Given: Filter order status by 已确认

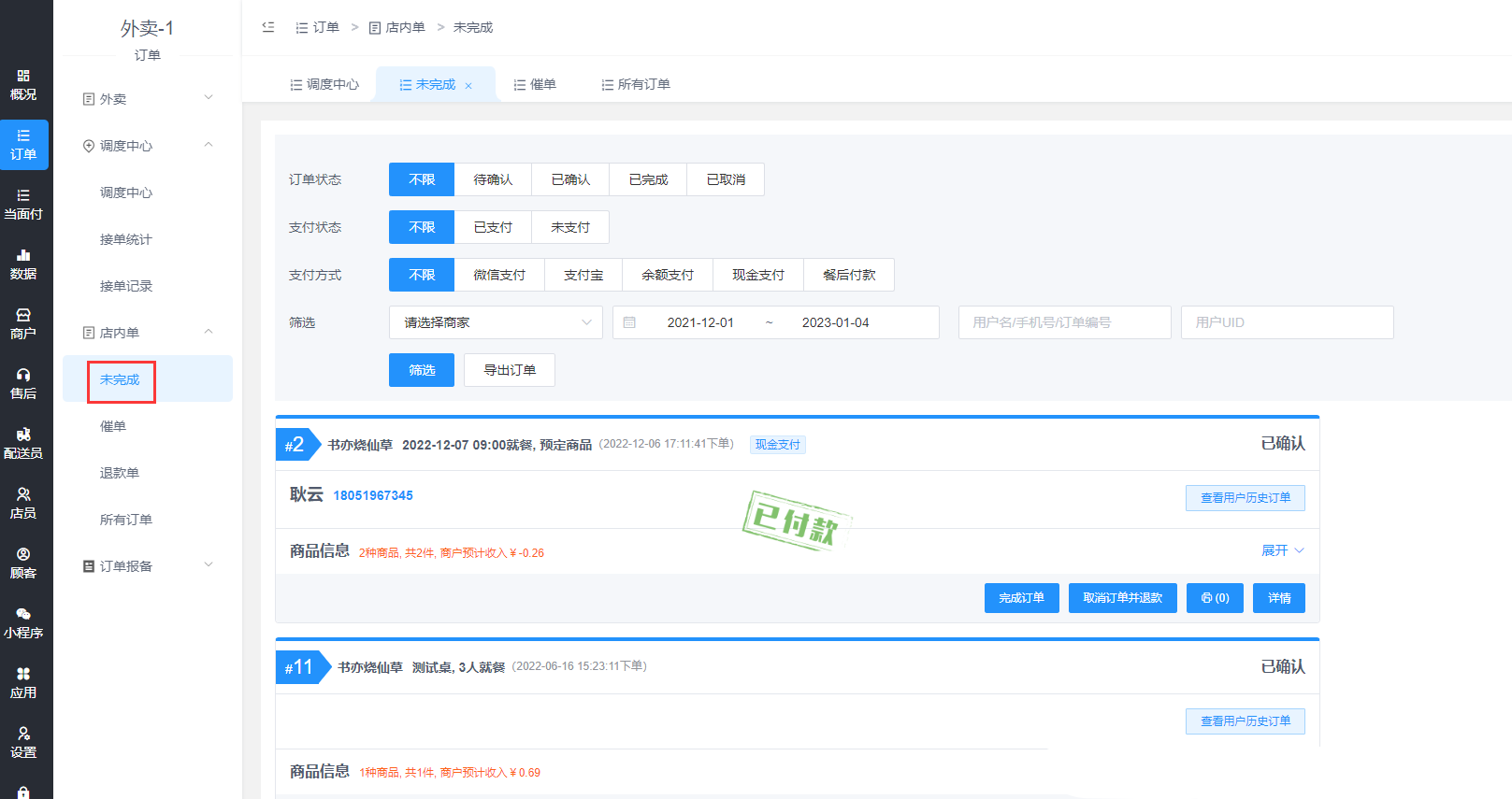Looking at the screenshot, I should (570, 179).
